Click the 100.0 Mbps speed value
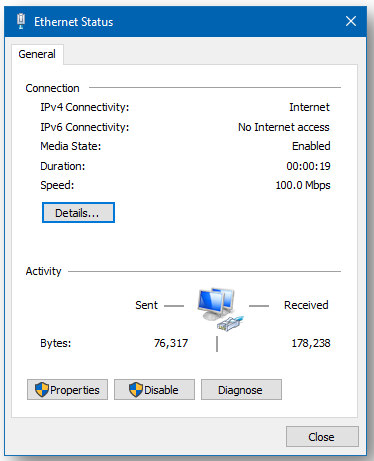 303,185
